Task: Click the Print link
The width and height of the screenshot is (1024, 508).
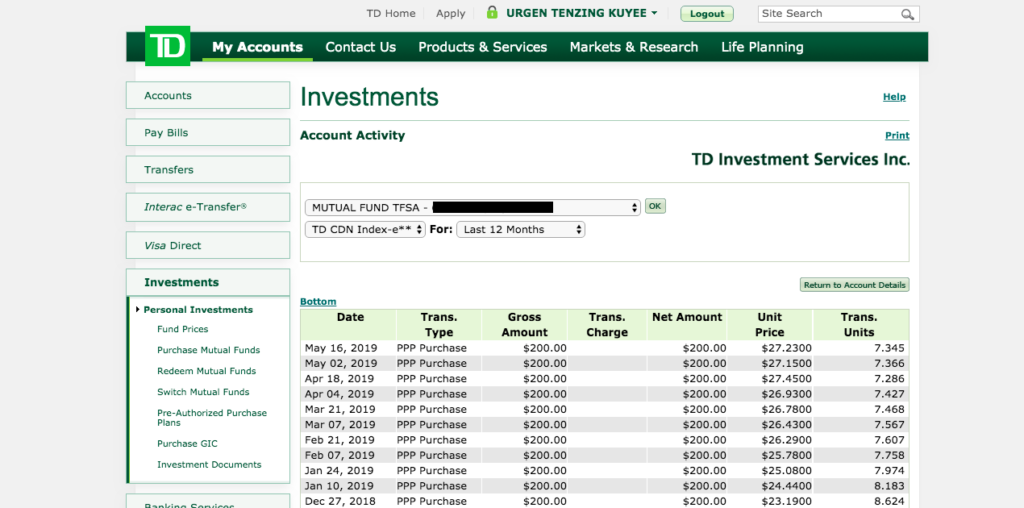Action: (897, 136)
